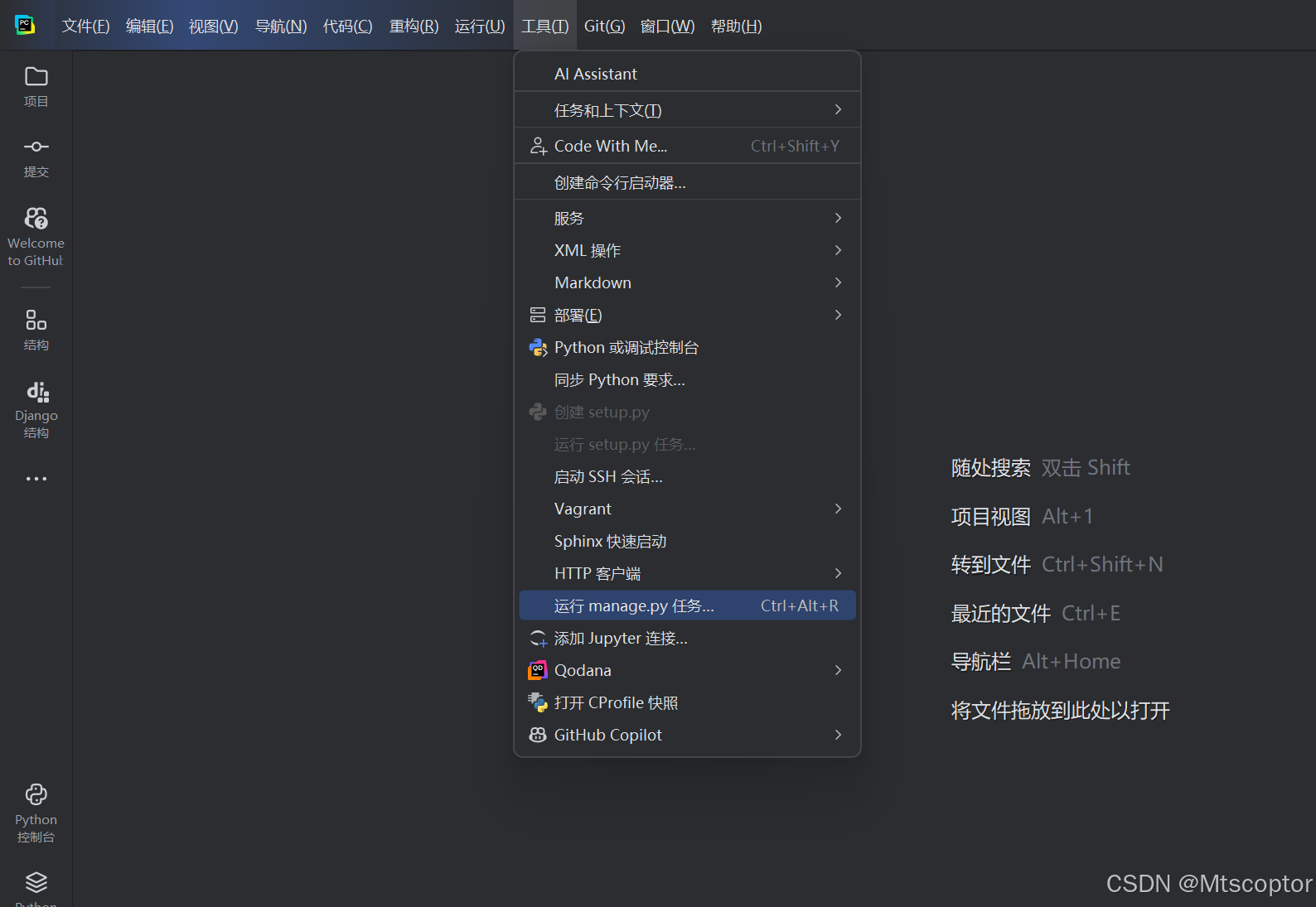Click the 导航栏 Alt+Home hint text
Image resolution: width=1316 pixels, height=907 pixels.
[1036, 662]
